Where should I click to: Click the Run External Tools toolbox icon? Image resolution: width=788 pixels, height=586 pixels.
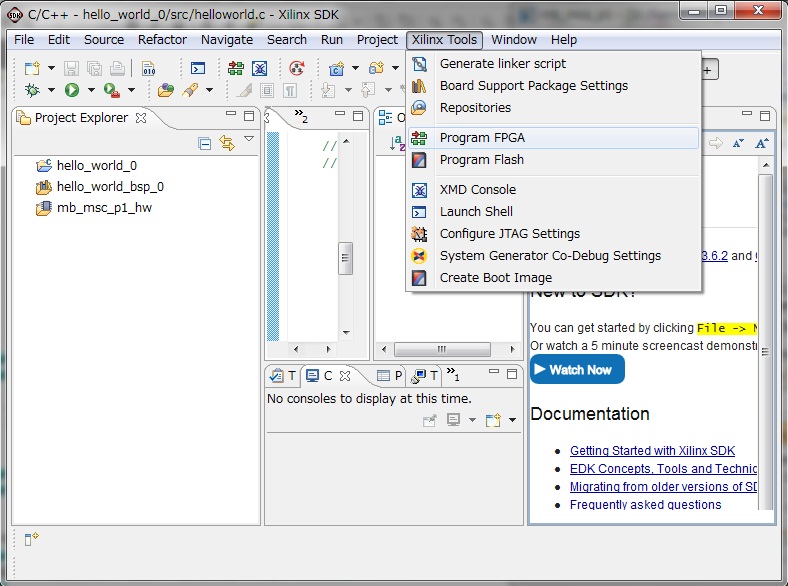tap(112, 90)
